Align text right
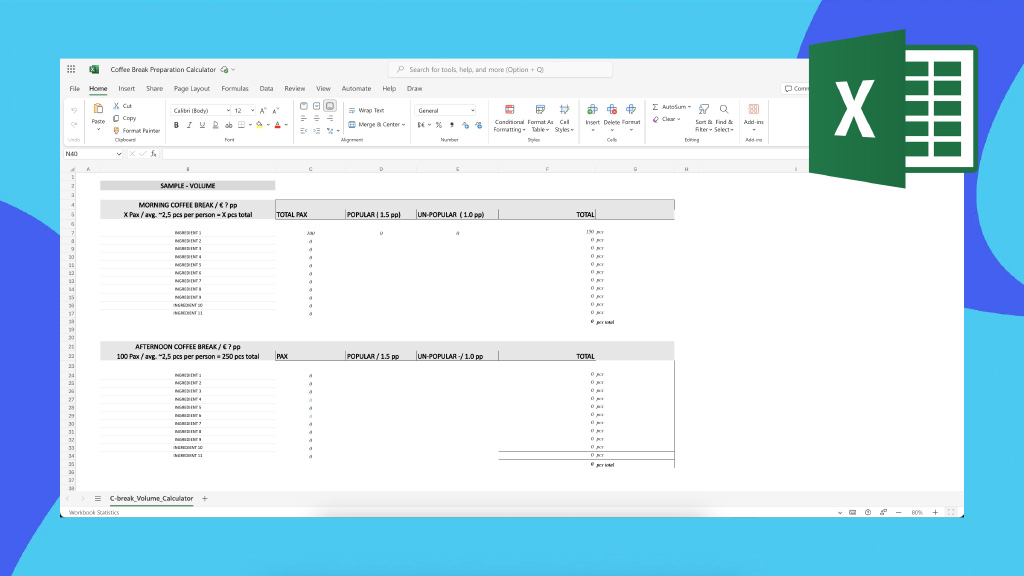The width and height of the screenshot is (1024, 576). pyautogui.click(x=330, y=118)
